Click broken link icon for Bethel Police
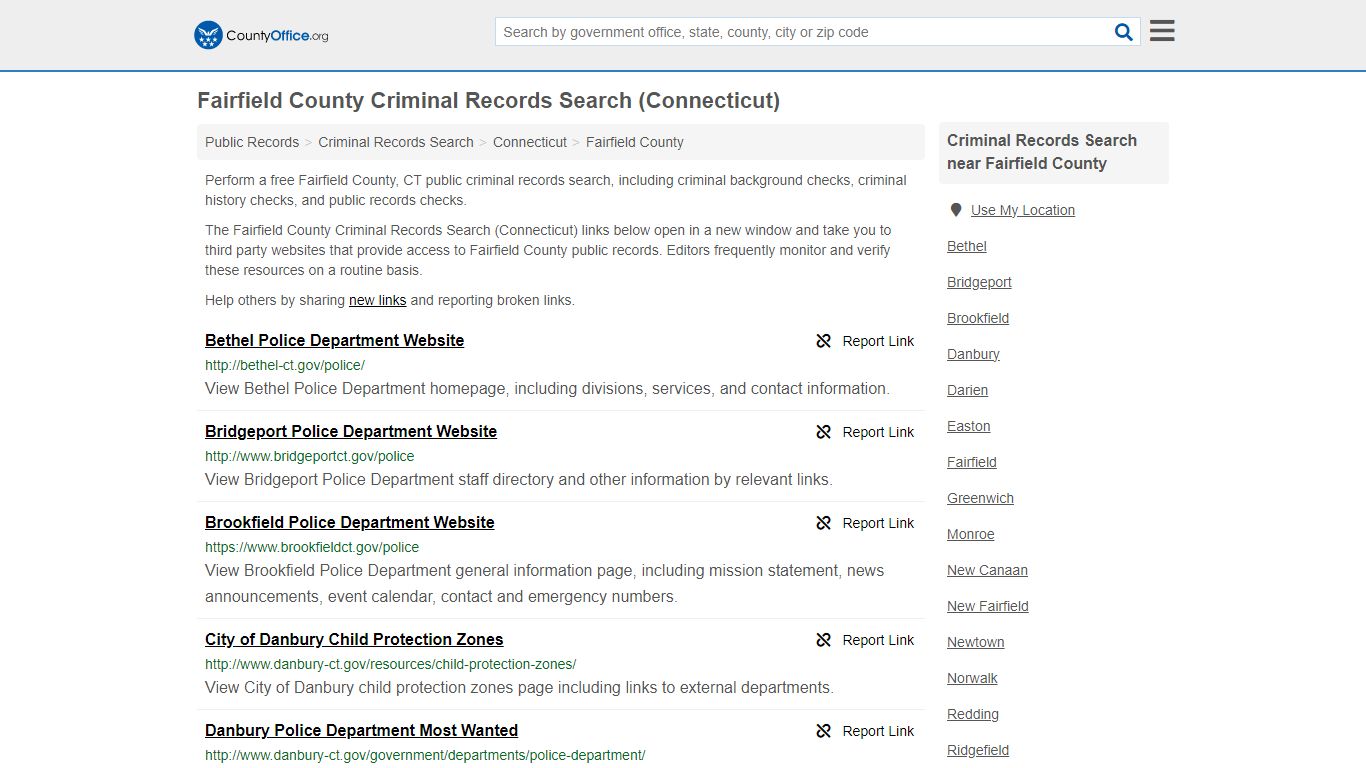 pos(824,341)
